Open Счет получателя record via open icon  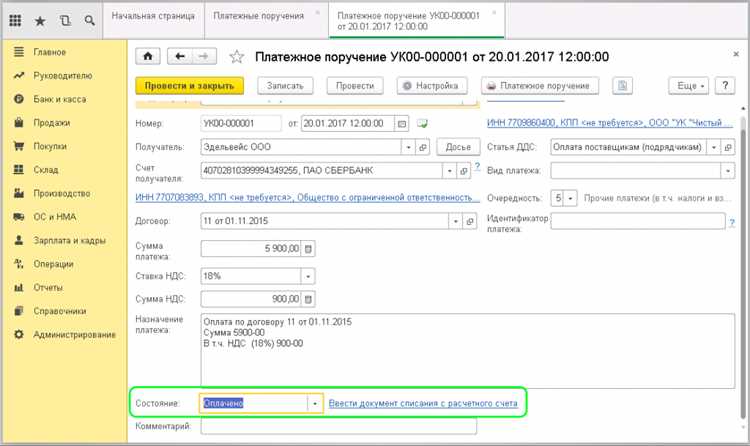pos(463,170)
